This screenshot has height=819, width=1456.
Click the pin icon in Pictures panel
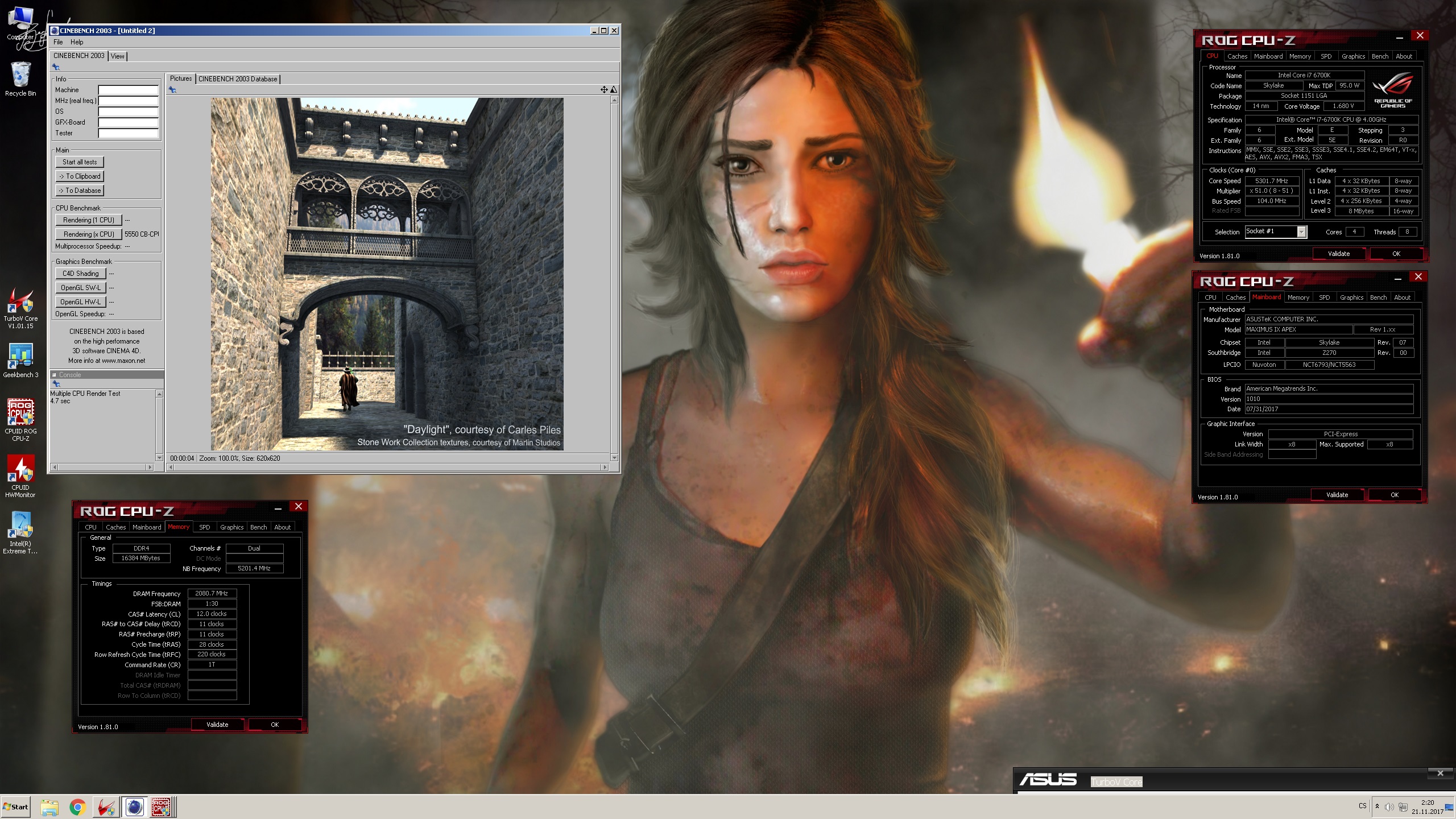[x=172, y=89]
